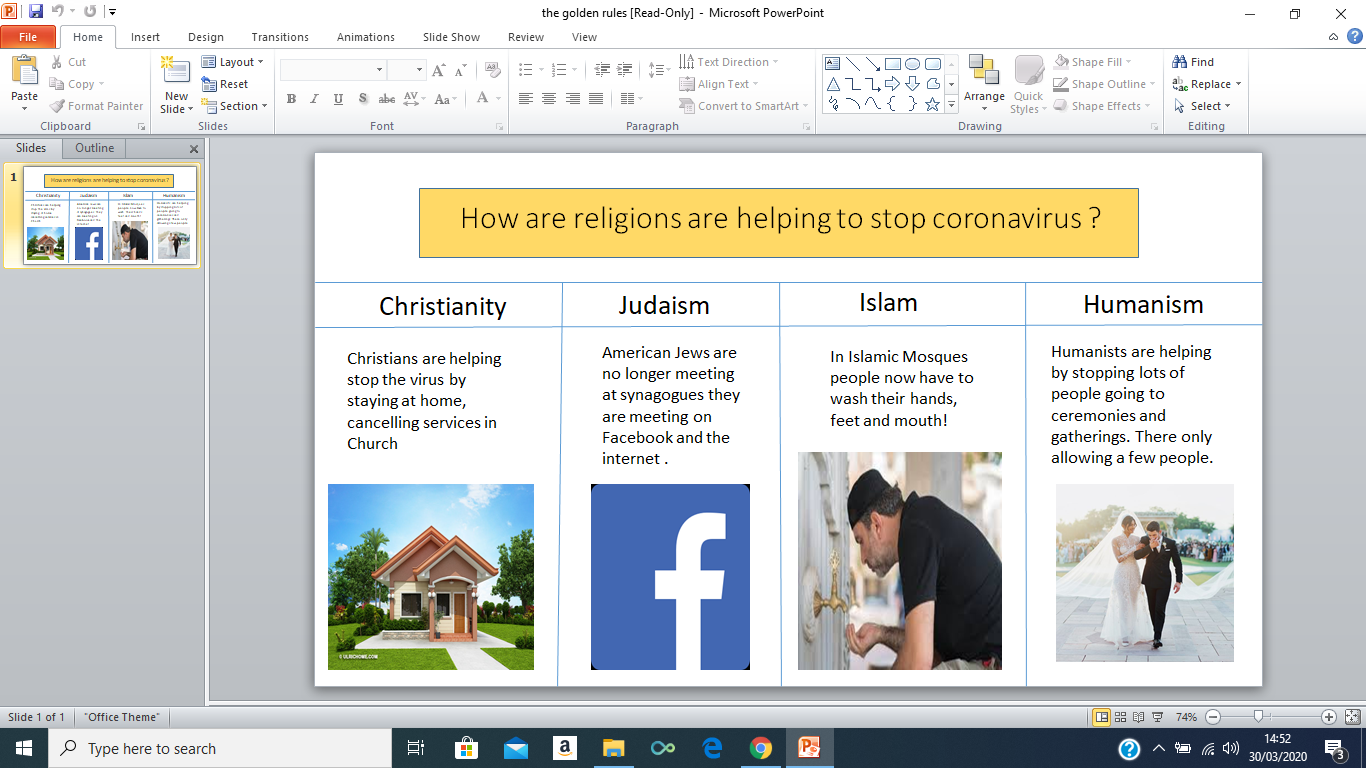
Task: Click the Facebook logo image on slide
Action: point(670,577)
